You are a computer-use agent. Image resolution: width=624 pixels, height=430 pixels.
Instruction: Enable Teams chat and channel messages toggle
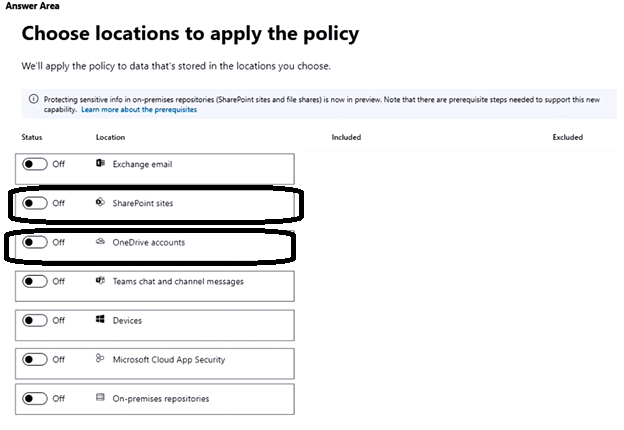[x=35, y=281]
